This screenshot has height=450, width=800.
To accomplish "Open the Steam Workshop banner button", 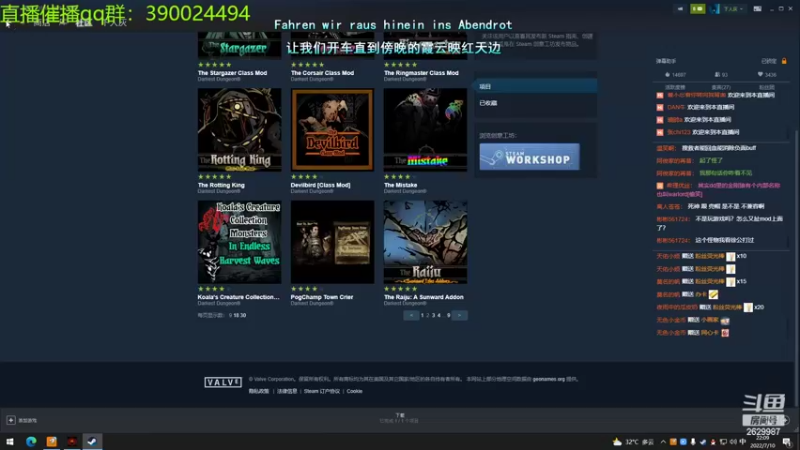I will pyautogui.click(x=529, y=157).
